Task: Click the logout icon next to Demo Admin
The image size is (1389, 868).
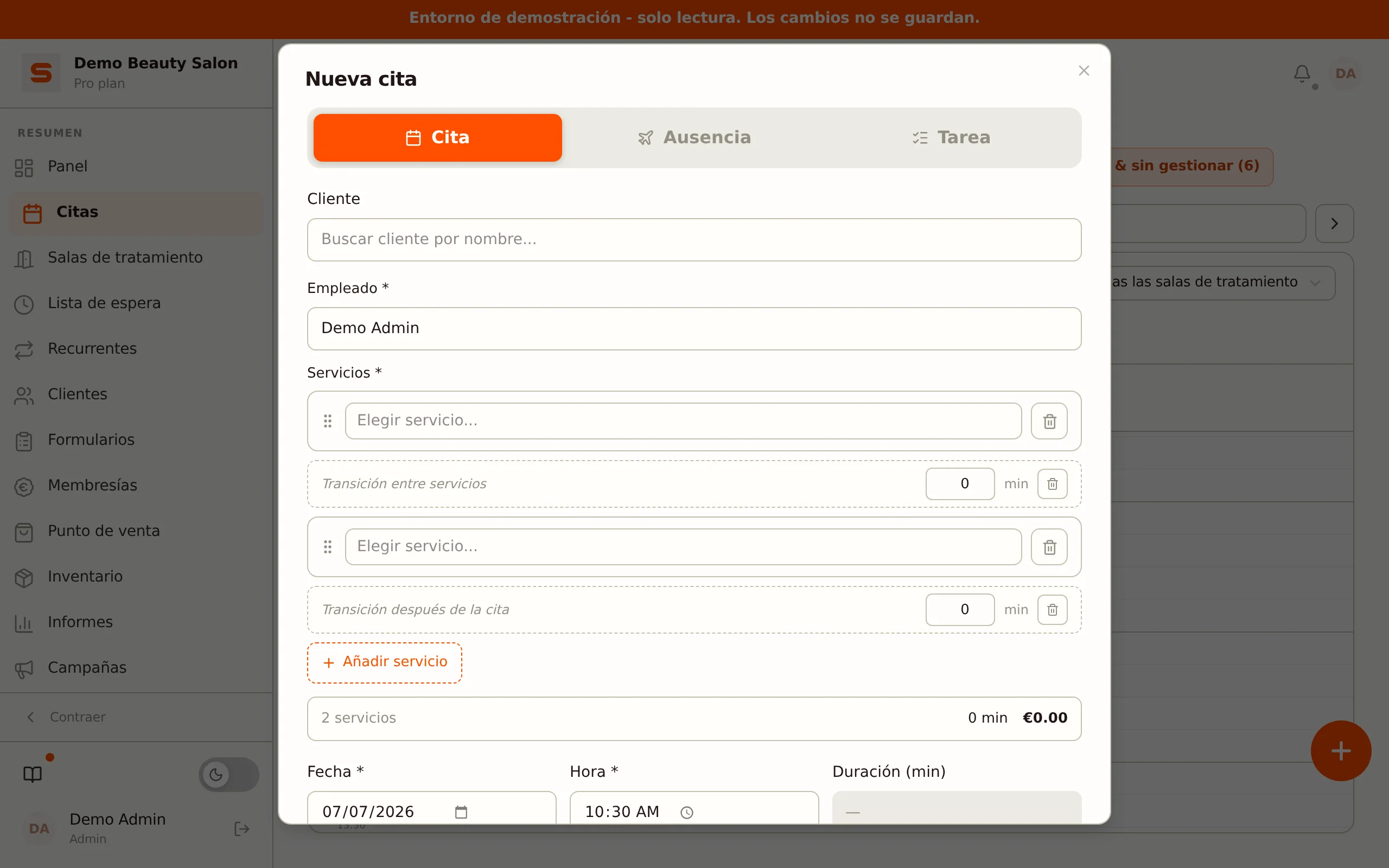Action: 241,828
